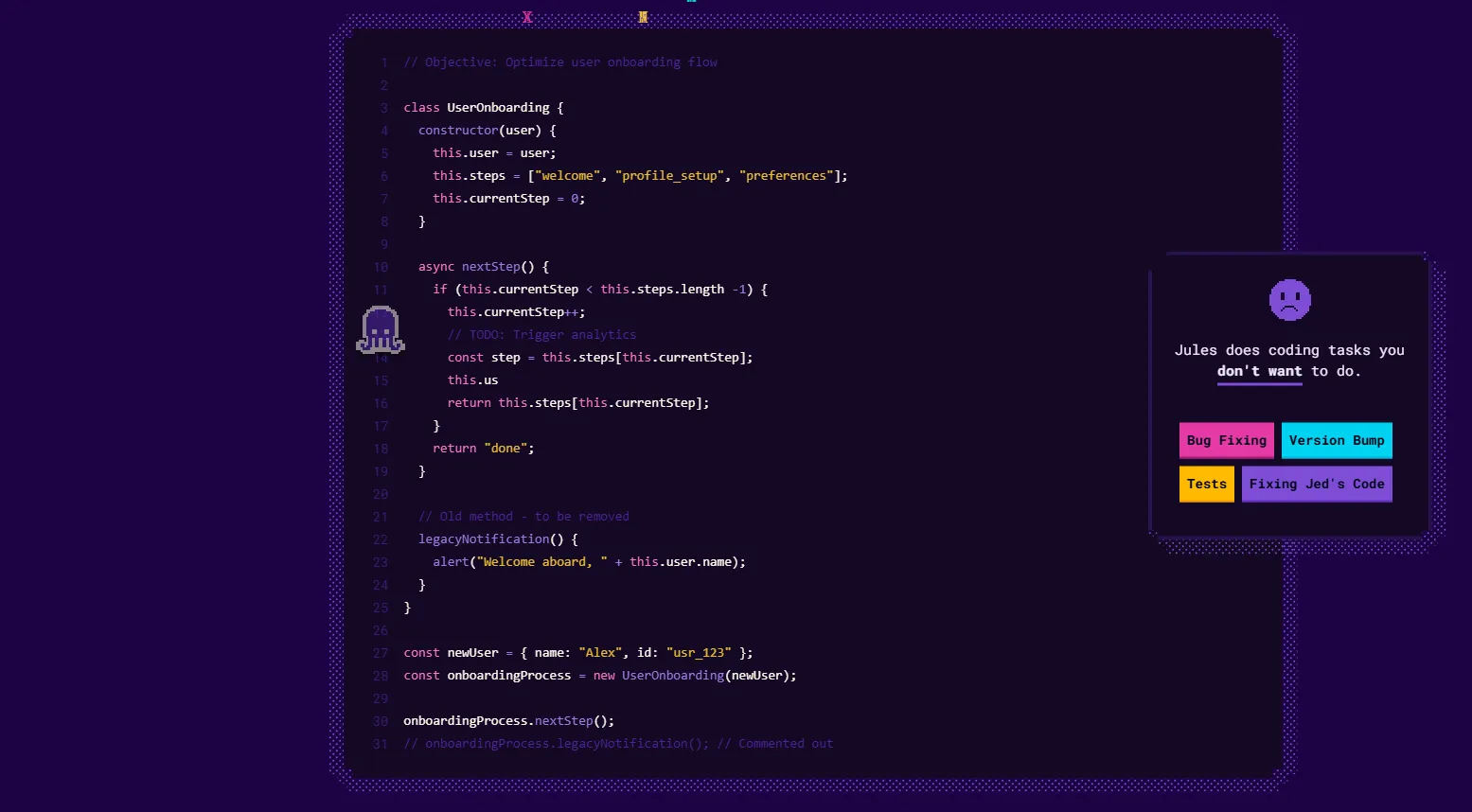Click the incomplete "this.us" code line

tap(472, 380)
